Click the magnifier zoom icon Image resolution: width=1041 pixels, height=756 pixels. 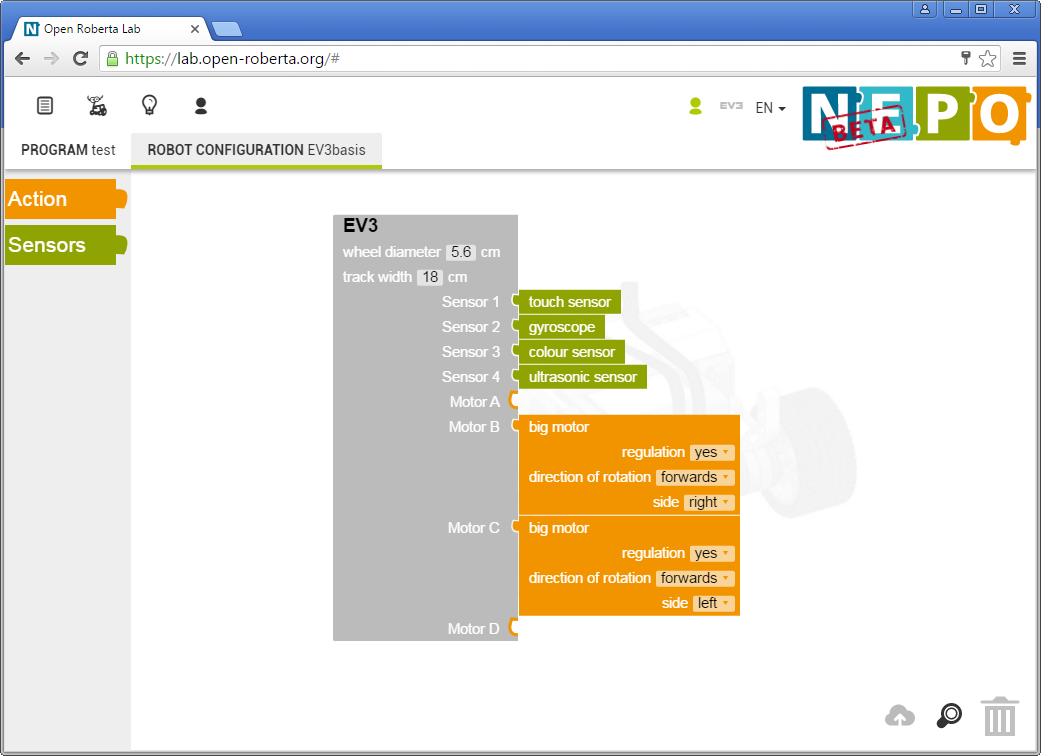point(949,716)
